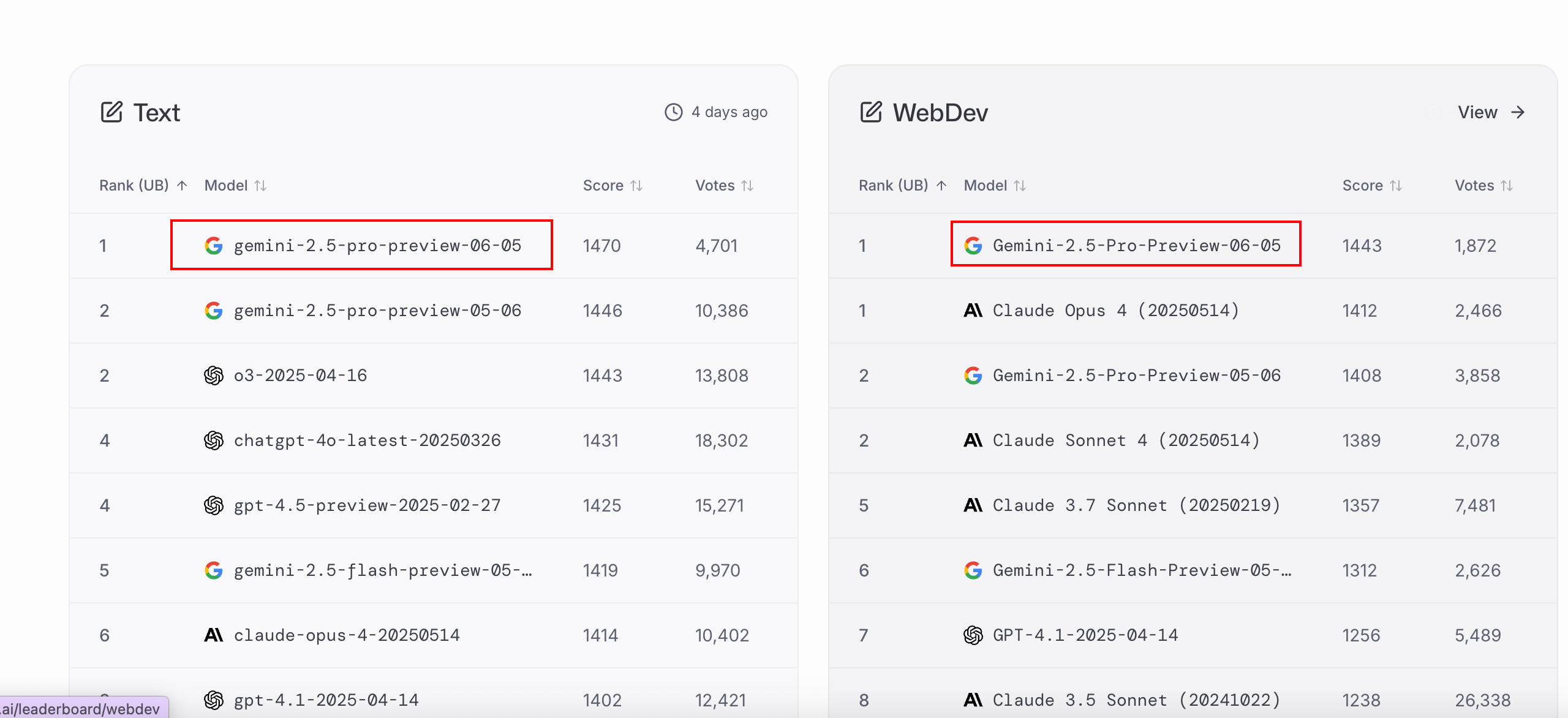1568x718 pixels.
Task: Click the OpenAI logo beside o3-2025-04-16
Action: [x=214, y=376]
